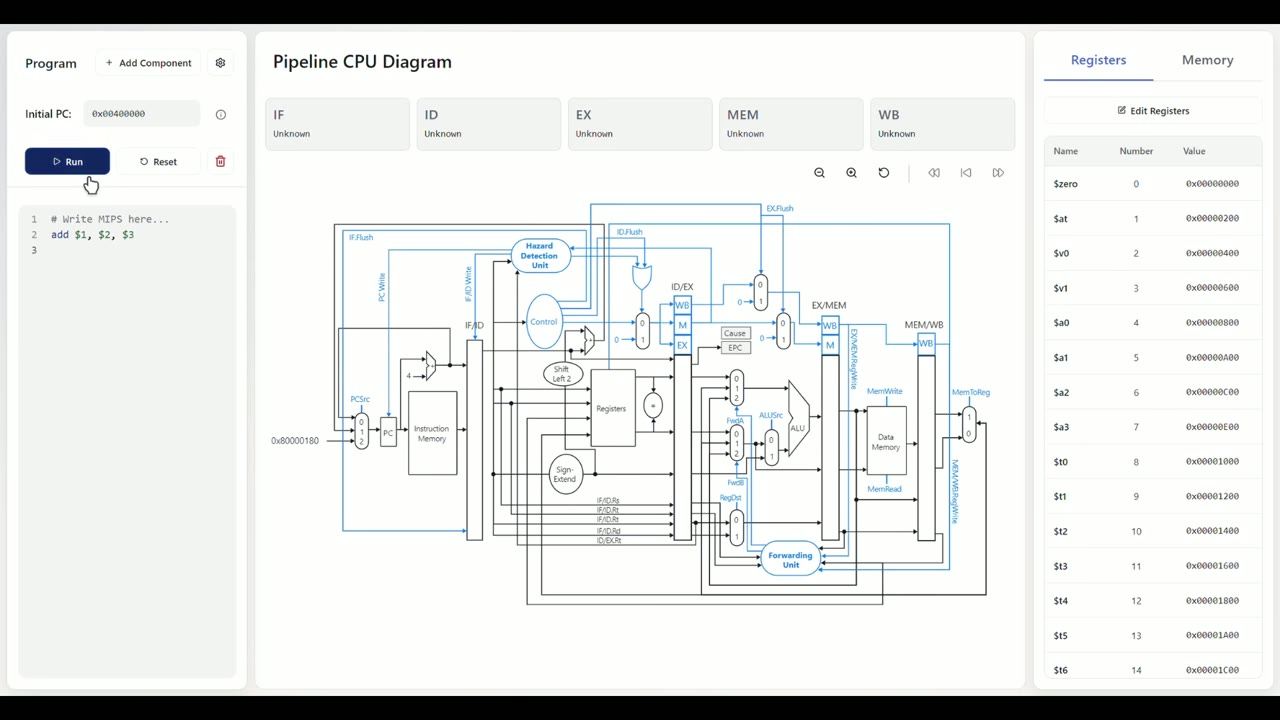Viewport: 1280px width, 720px height.
Task: Click the Sign-Extend oval
Action: (x=565, y=474)
